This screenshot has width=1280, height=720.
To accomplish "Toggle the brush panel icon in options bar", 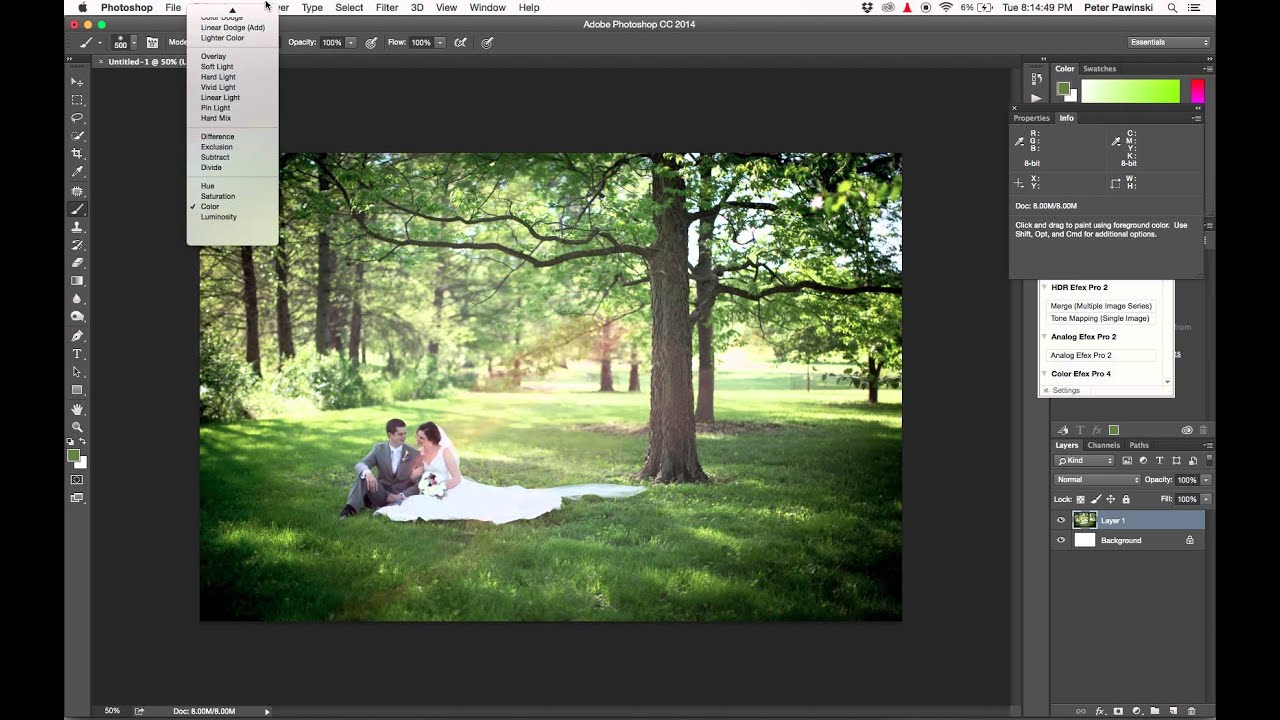I will (x=152, y=43).
